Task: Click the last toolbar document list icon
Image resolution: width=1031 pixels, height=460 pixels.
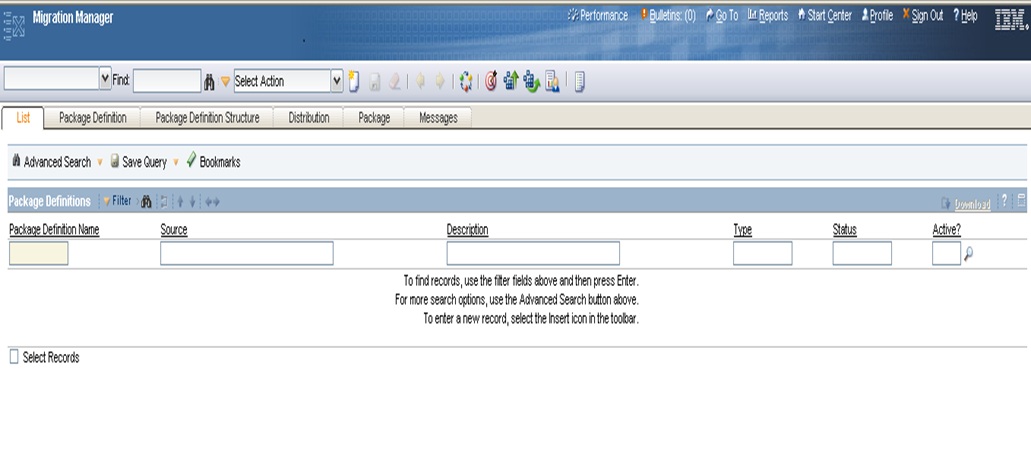Action: coord(579,82)
